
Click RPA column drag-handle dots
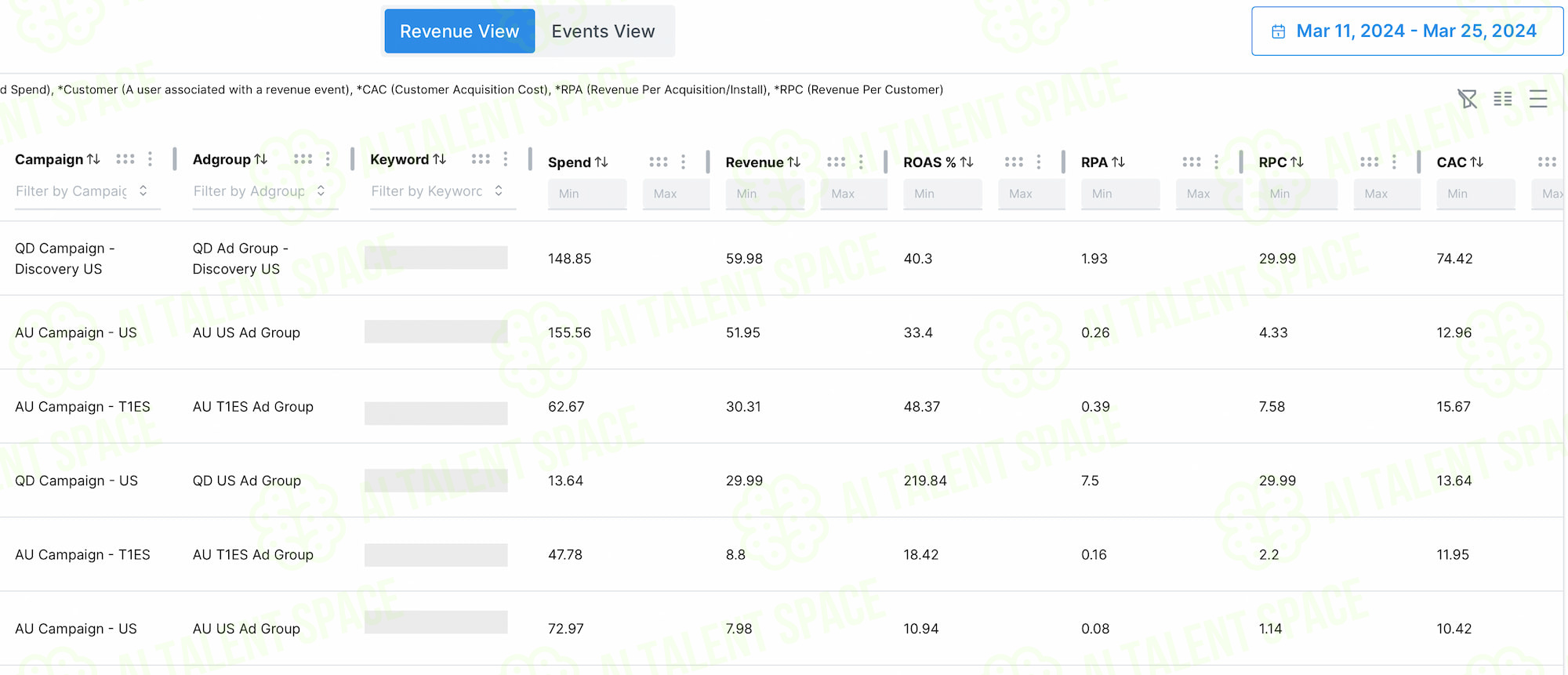click(x=1192, y=161)
